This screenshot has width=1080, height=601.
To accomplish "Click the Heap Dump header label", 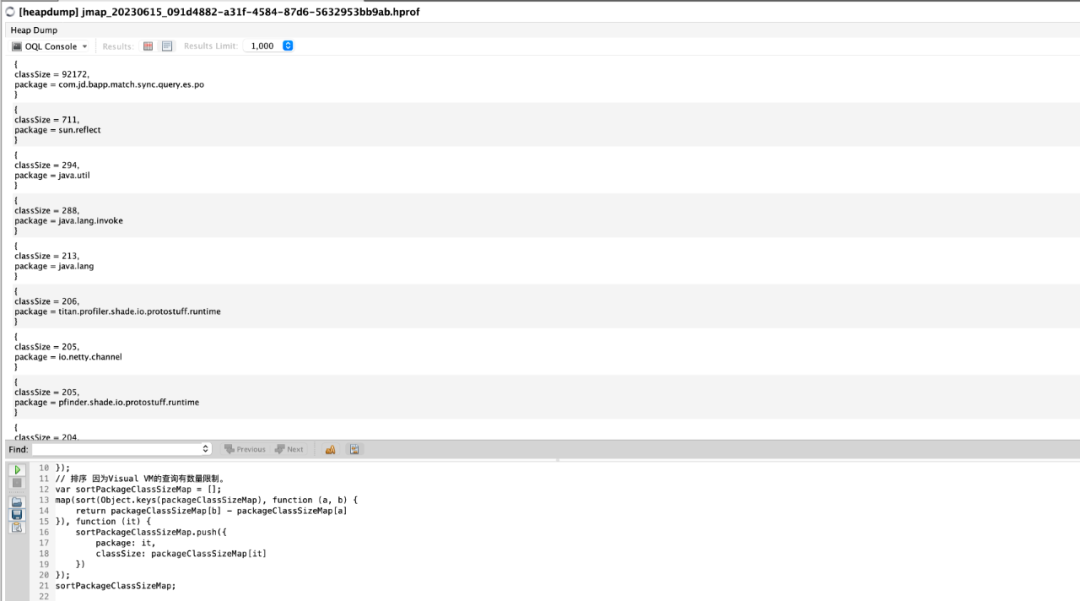I will click(x=34, y=30).
